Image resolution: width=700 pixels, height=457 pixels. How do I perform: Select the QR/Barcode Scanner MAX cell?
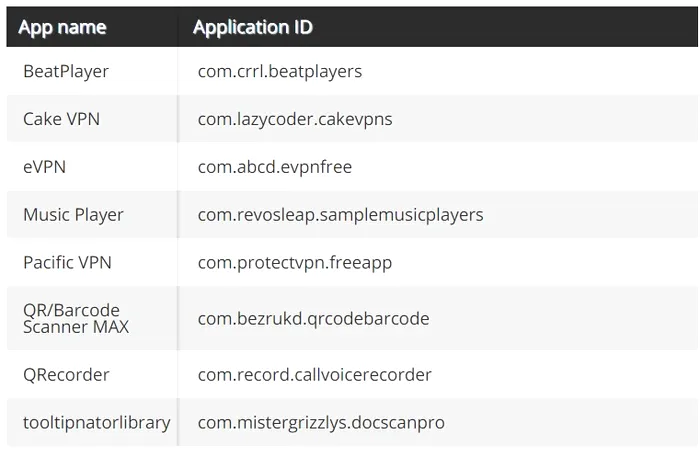tap(75, 318)
